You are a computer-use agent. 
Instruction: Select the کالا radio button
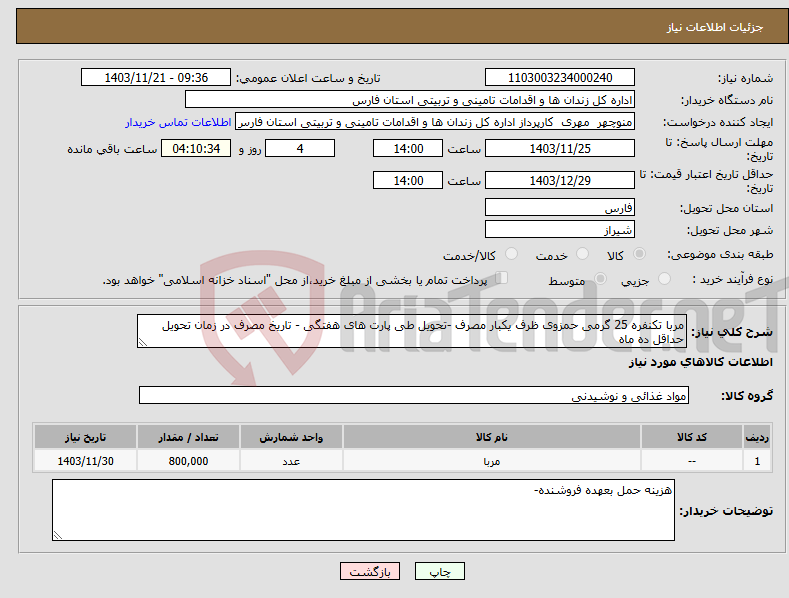[x=640, y=254]
